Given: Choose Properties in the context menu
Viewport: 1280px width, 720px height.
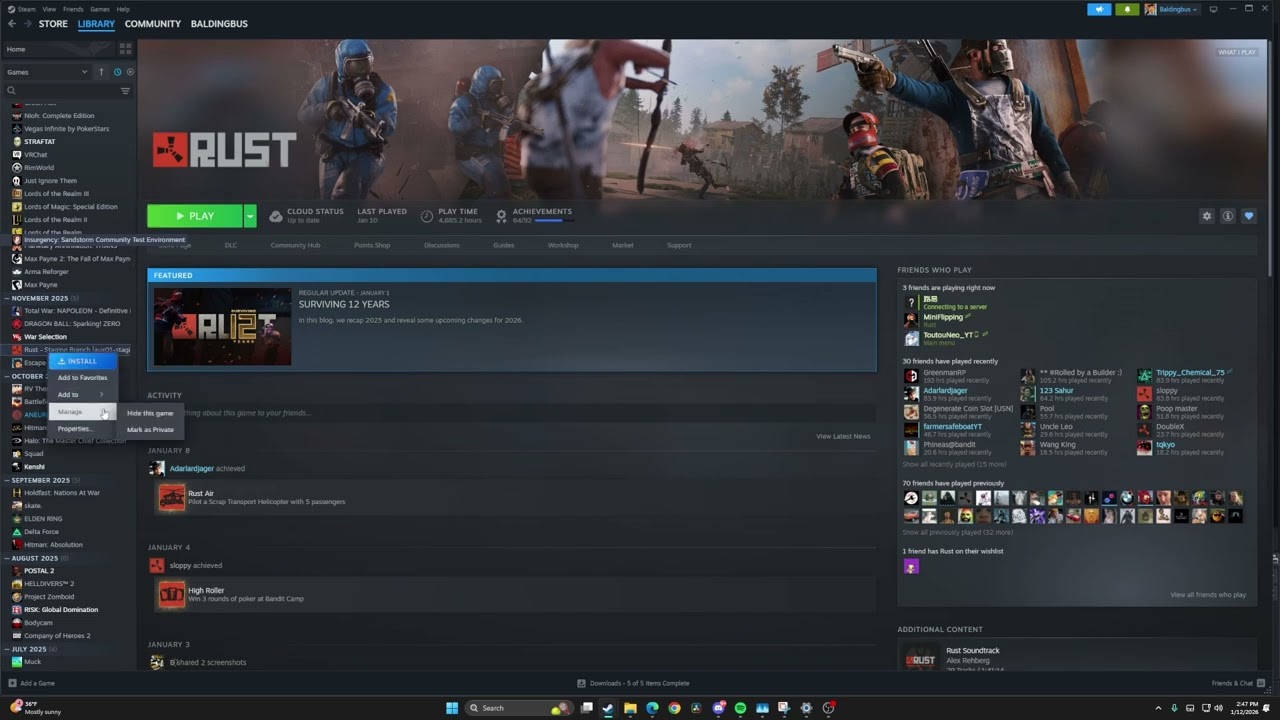Looking at the screenshot, I should (x=82, y=429).
